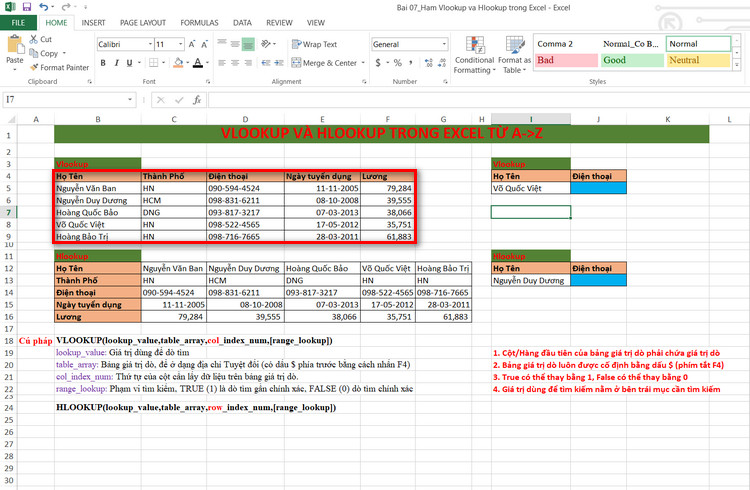
Task: Decrease font size with the small A icon
Action: (204, 45)
